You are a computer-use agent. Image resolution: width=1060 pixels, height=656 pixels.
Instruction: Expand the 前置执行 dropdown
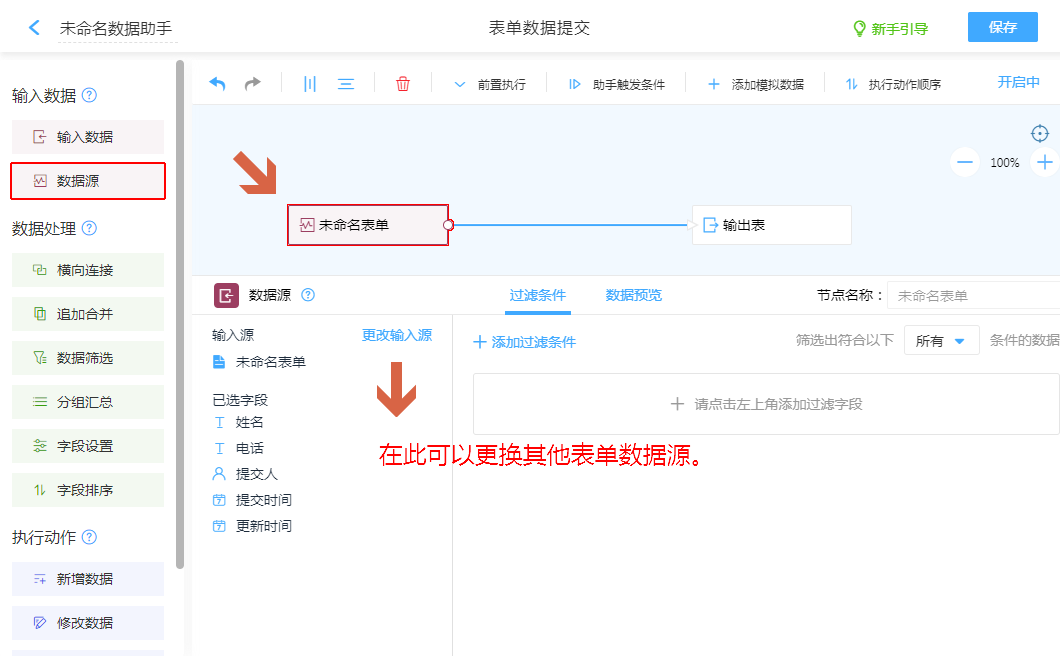tap(489, 85)
